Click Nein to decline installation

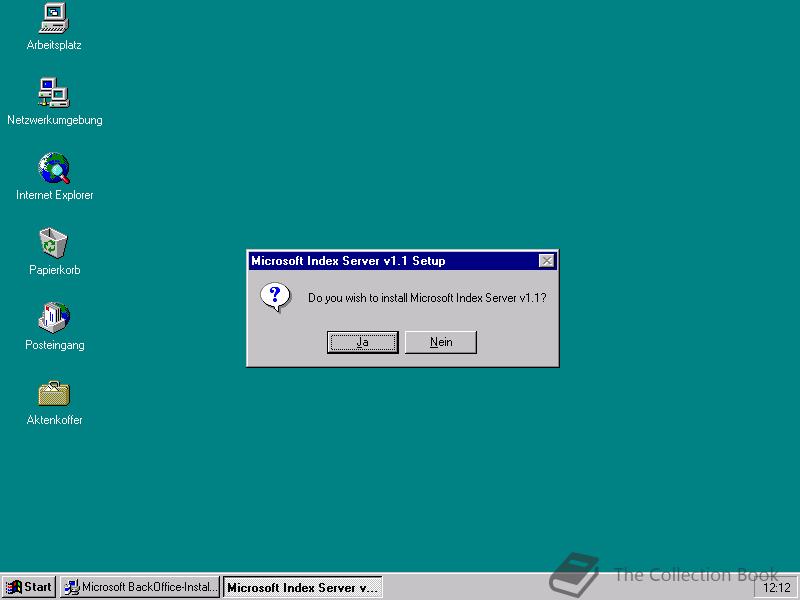click(x=441, y=342)
